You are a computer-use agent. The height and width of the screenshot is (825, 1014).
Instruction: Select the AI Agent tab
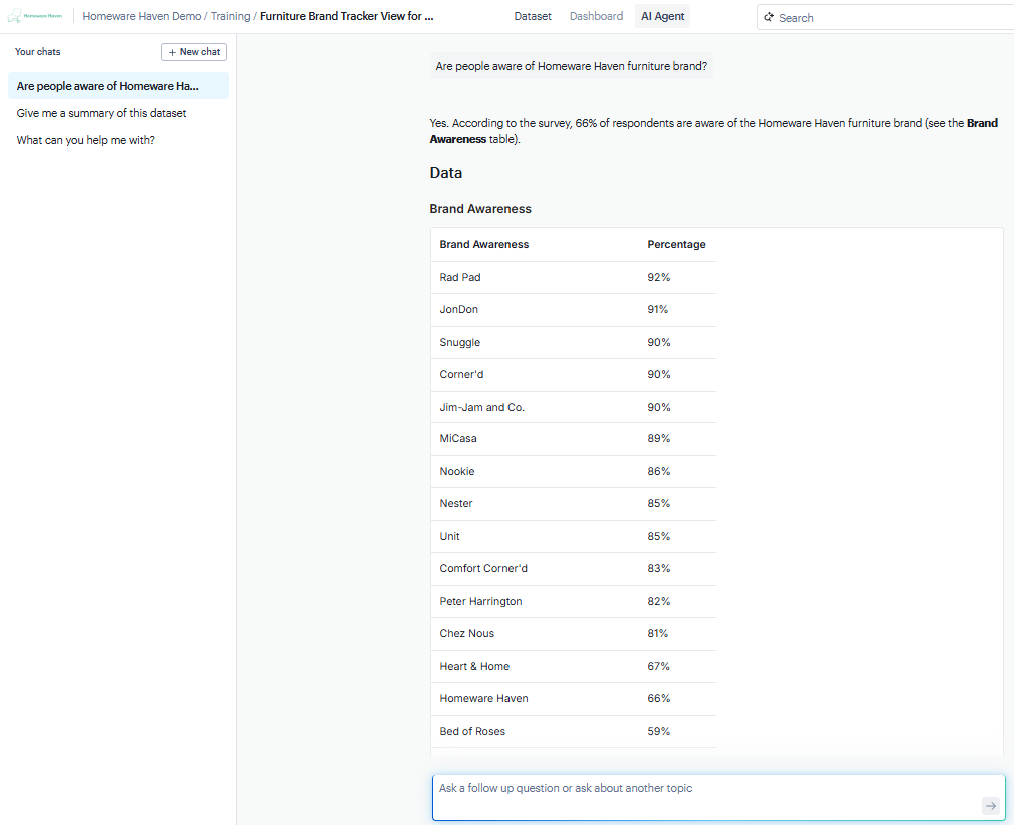[662, 16]
